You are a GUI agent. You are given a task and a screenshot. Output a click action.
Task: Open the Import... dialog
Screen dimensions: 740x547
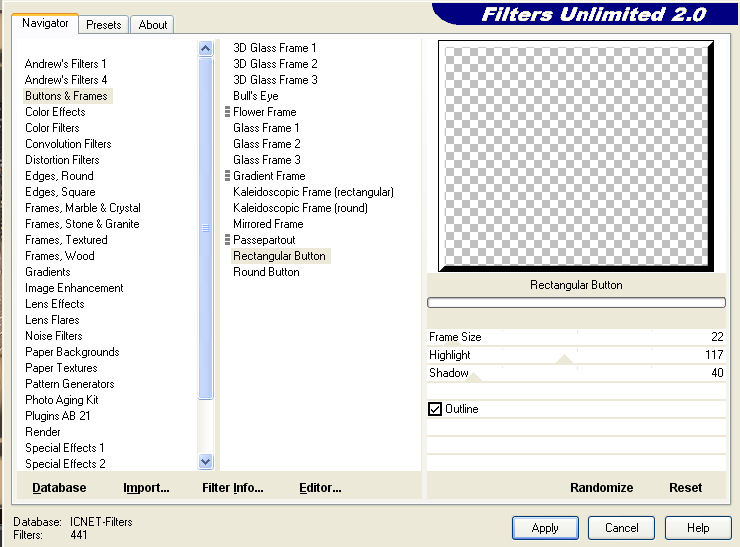(146, 488)
